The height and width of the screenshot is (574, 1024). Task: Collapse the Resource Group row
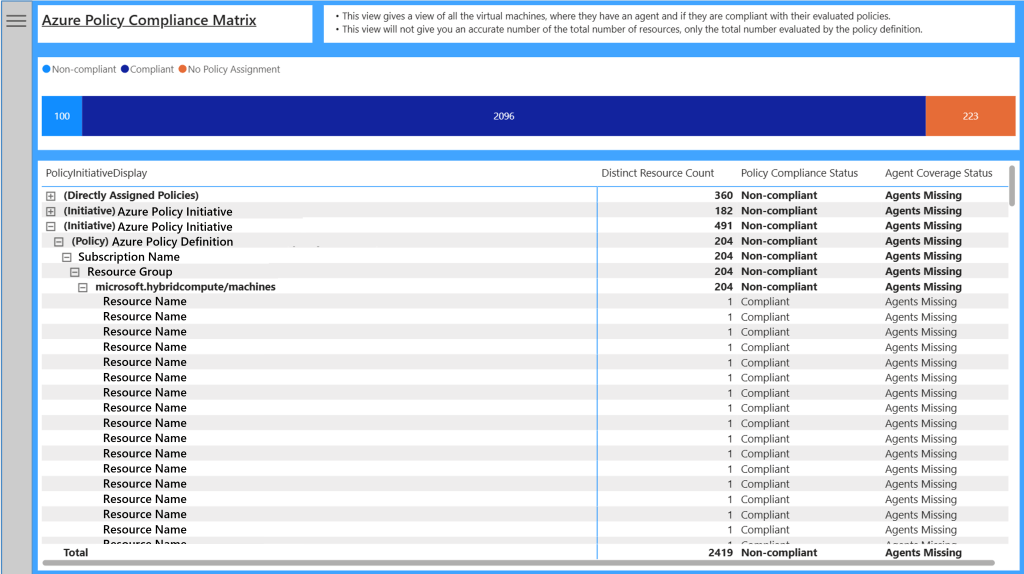(x=75, y=272)
